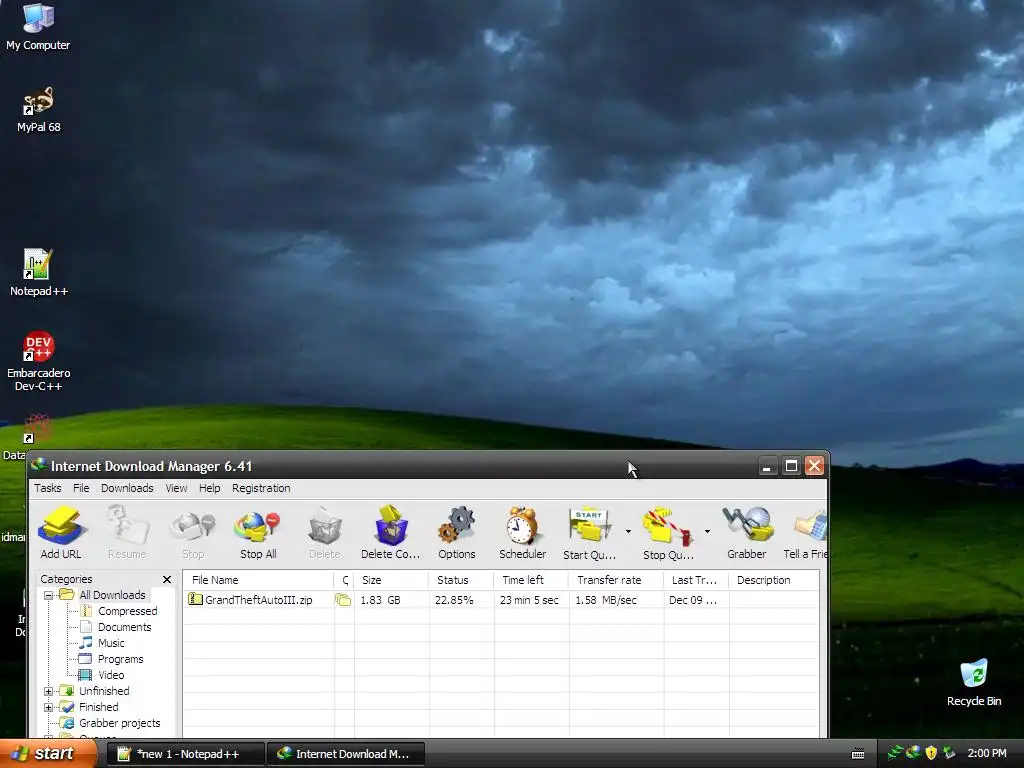1024x768 pixels.
Task: Click the Delete Completed toolbar icon
Action: click(391, 526)
